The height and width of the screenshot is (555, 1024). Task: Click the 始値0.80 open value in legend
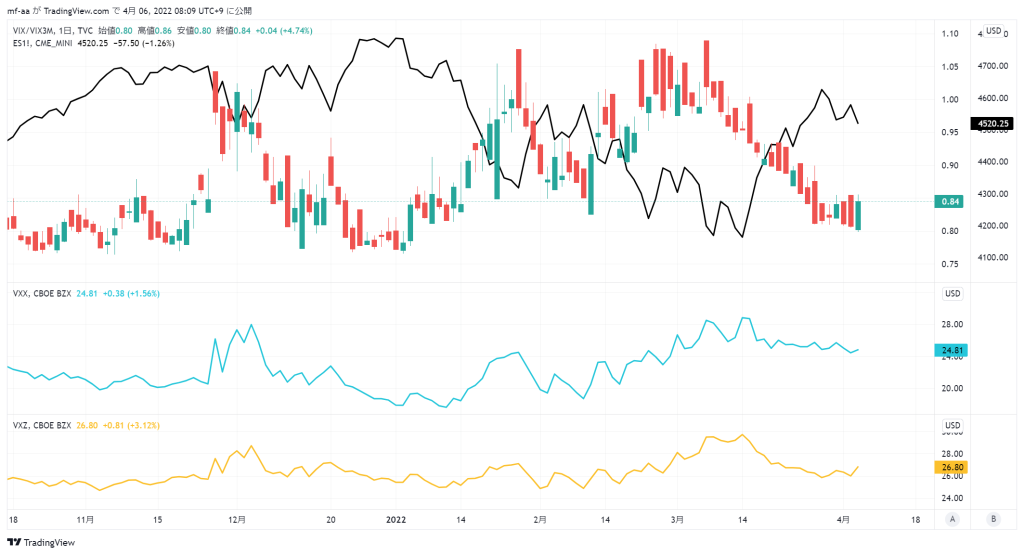pos(115,31)
